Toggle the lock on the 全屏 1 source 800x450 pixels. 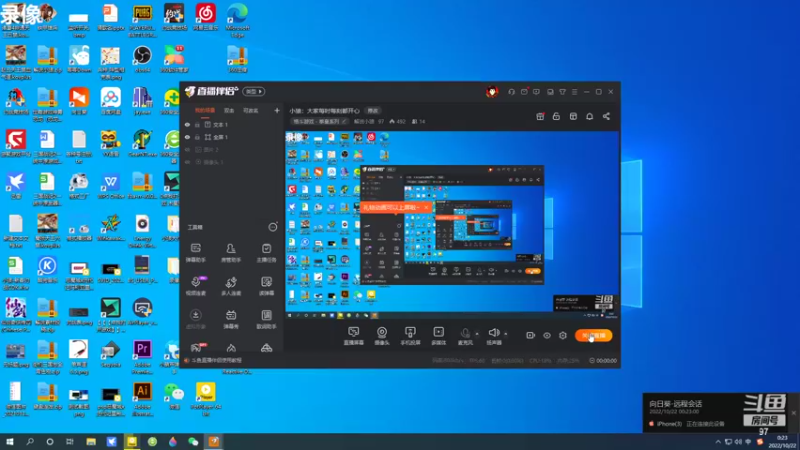click(x=197, y=137)
